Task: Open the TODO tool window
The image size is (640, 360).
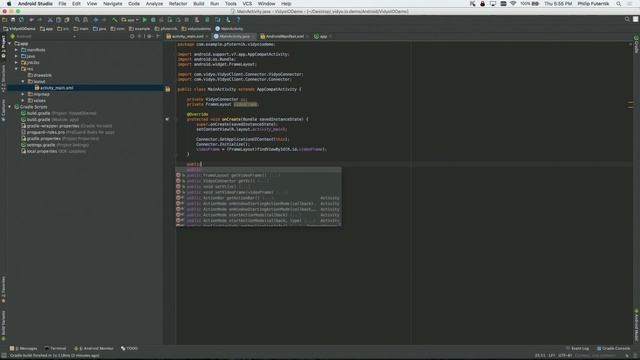Action: tap(129, 349)
